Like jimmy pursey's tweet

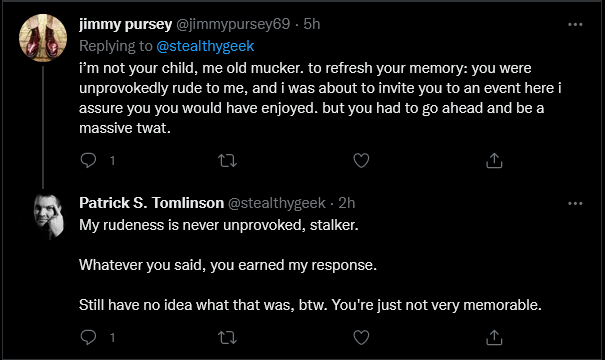click(x=361, y=161)
